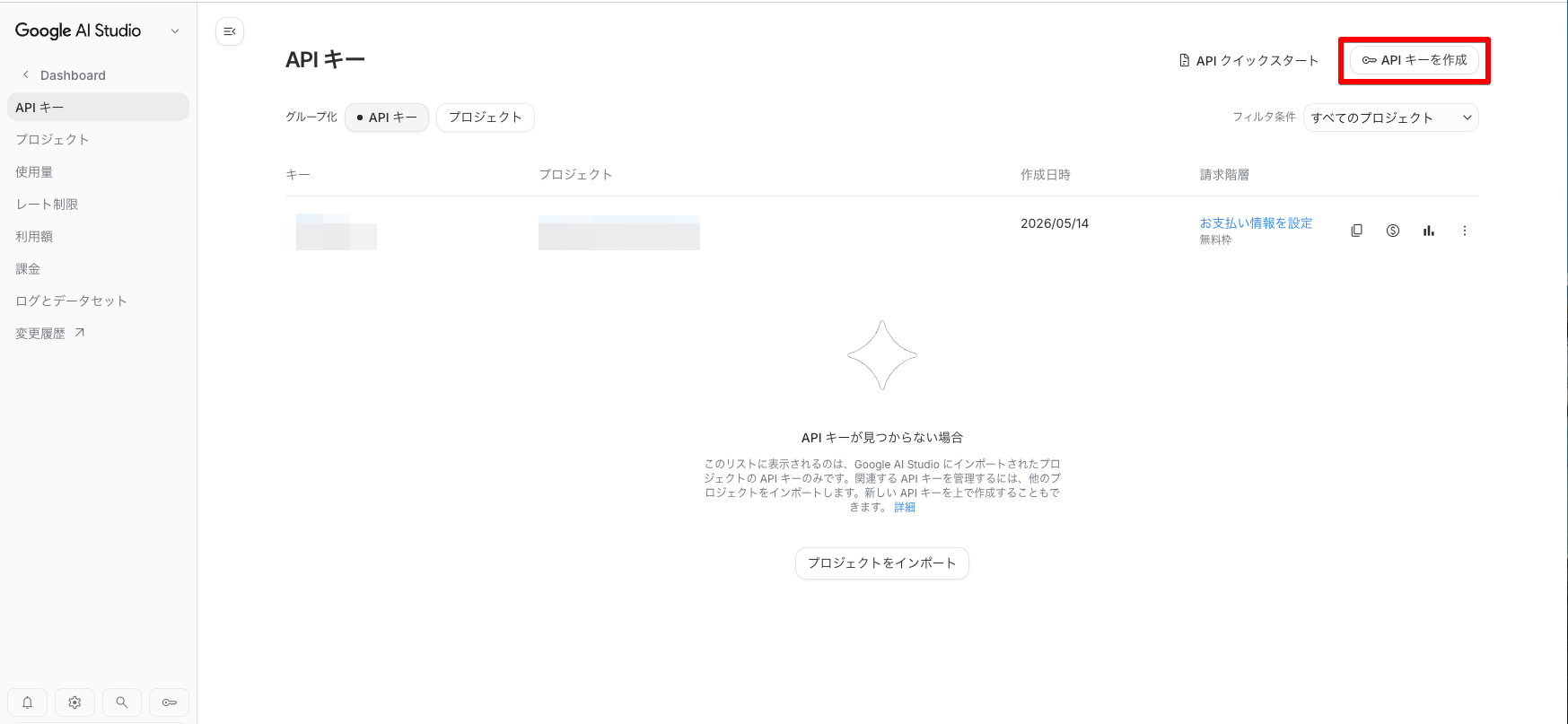Open the API クイックスタート link

(1248, 60)
